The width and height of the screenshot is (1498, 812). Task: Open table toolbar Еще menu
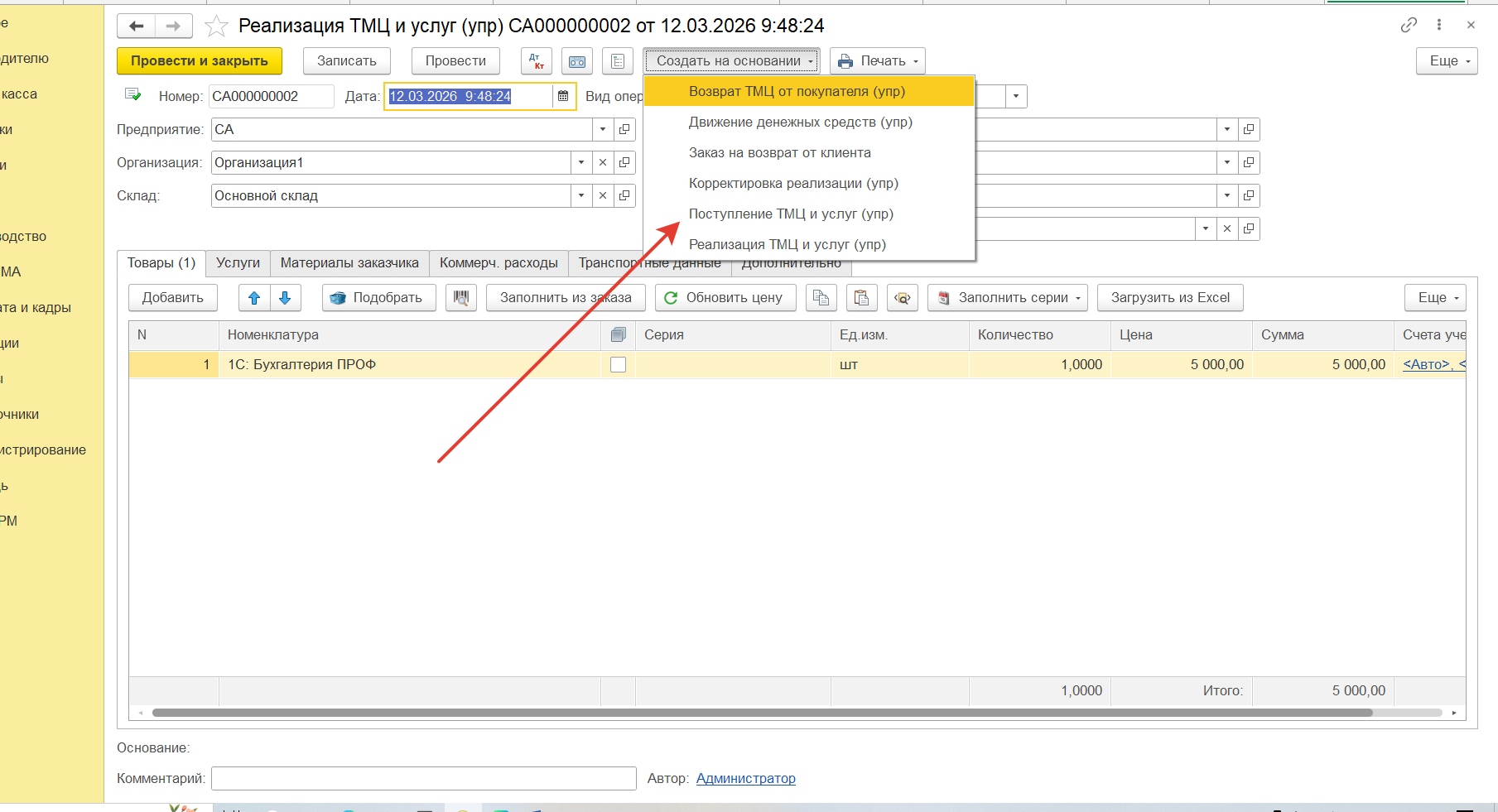point(1435,298)
